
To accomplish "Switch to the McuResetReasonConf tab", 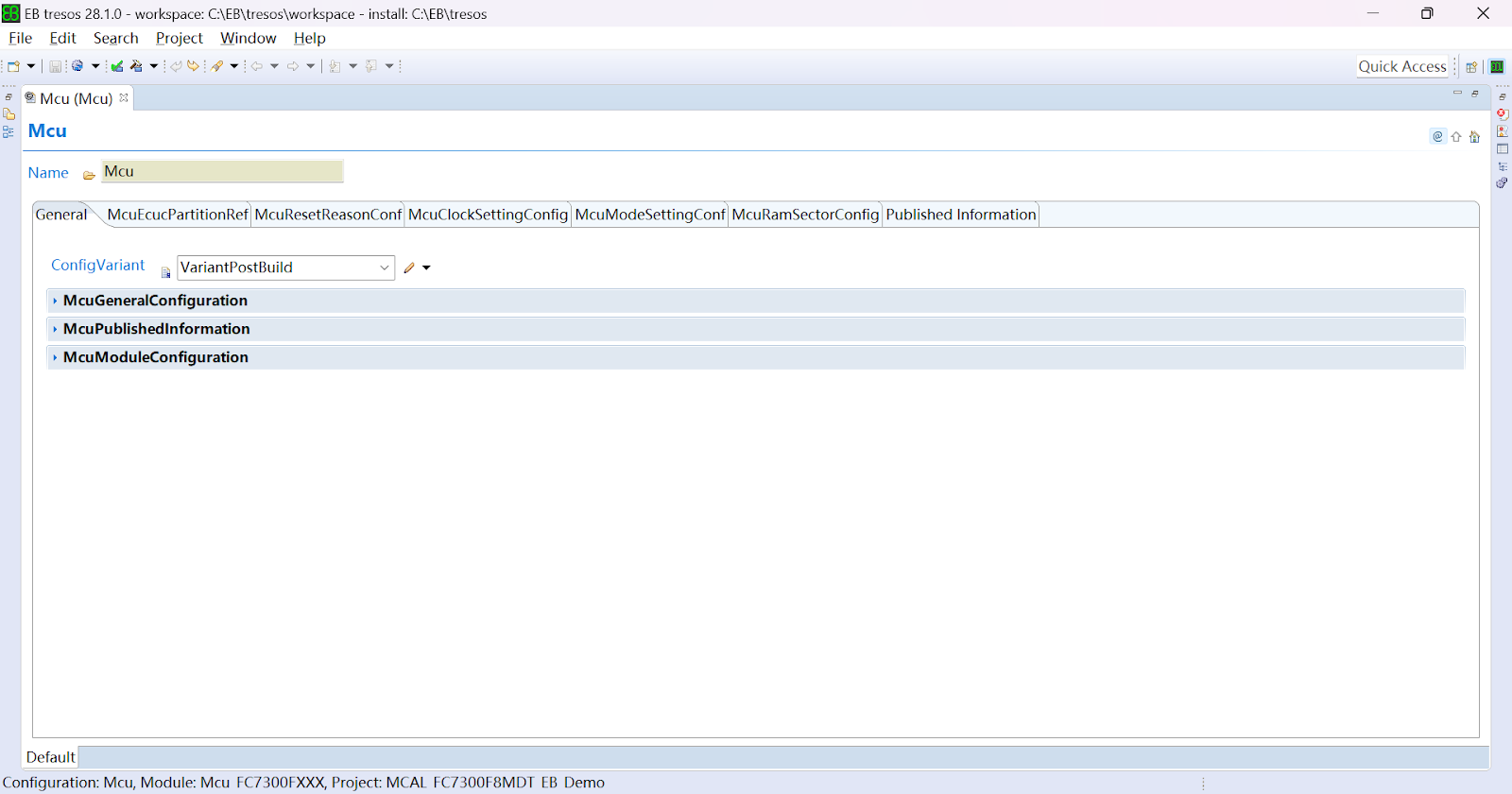I will (x=328, y=215).
